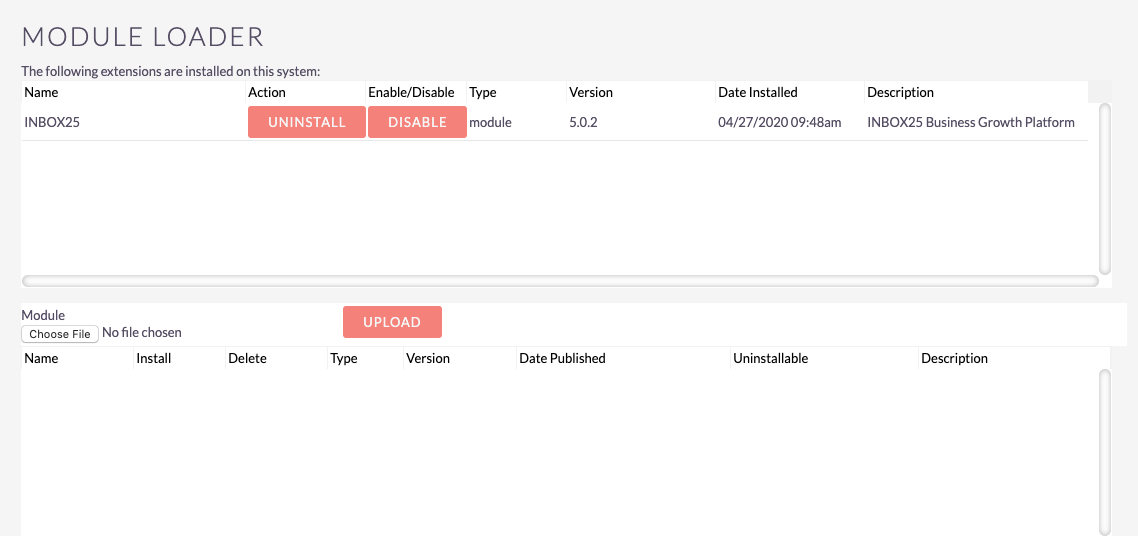This screenshot has height=536, width=1138.
Task: Click the Date Installed column header
Action: [758, 92]
